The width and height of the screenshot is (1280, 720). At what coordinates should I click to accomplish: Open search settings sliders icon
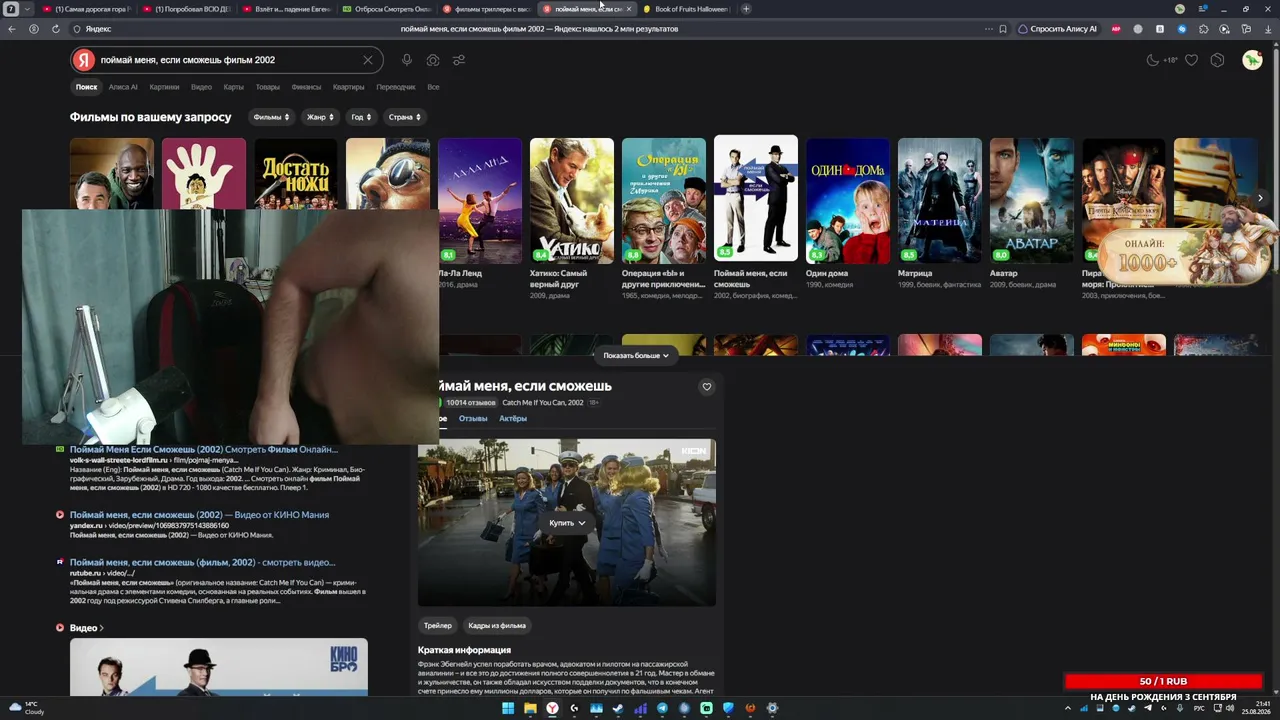coord(459,60)
